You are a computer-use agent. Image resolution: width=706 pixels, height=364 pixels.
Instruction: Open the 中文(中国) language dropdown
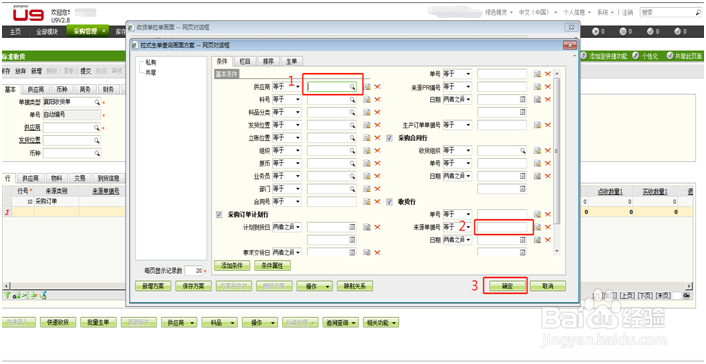538,13
